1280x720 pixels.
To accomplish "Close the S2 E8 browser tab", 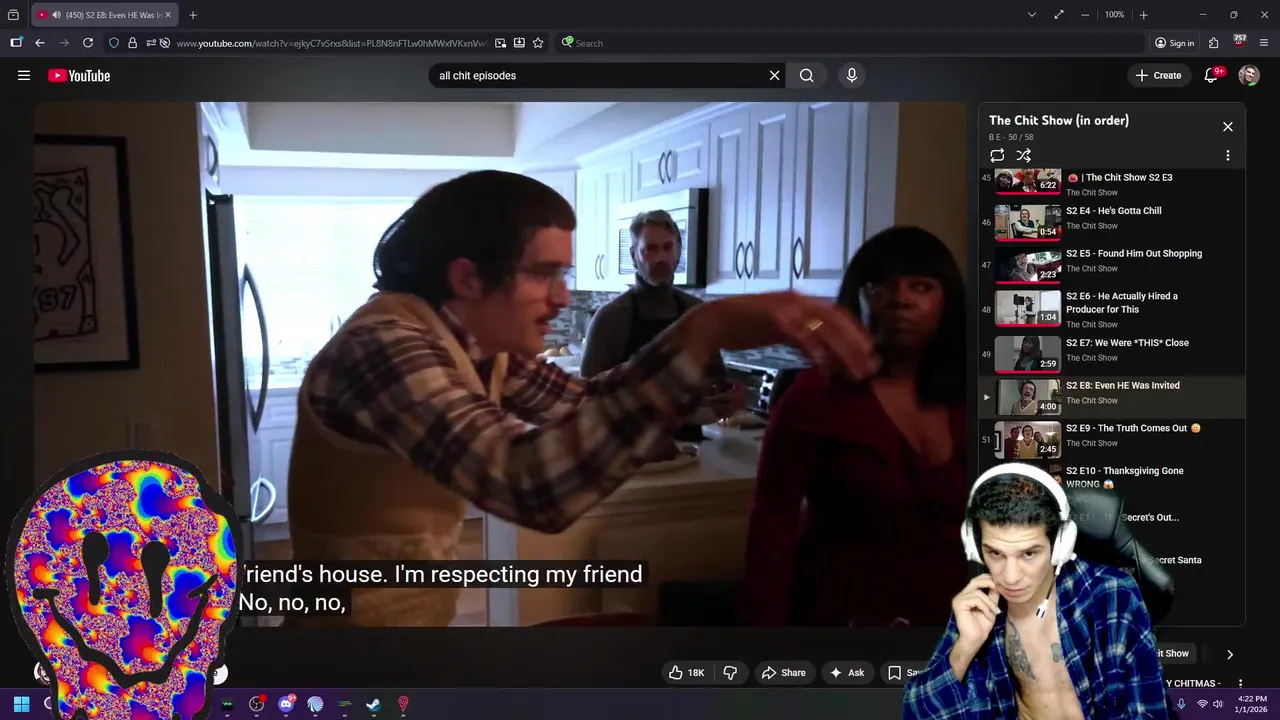I will 168,15.
